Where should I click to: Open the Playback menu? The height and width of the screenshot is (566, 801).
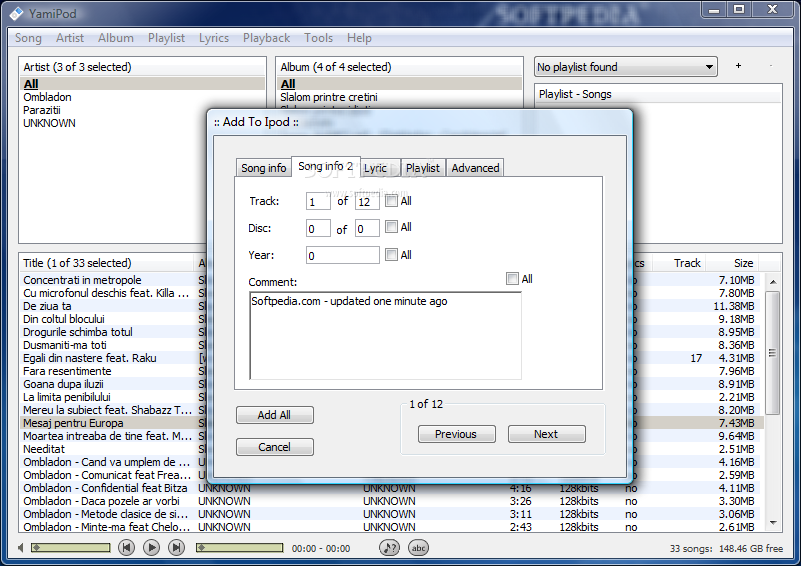267,38
